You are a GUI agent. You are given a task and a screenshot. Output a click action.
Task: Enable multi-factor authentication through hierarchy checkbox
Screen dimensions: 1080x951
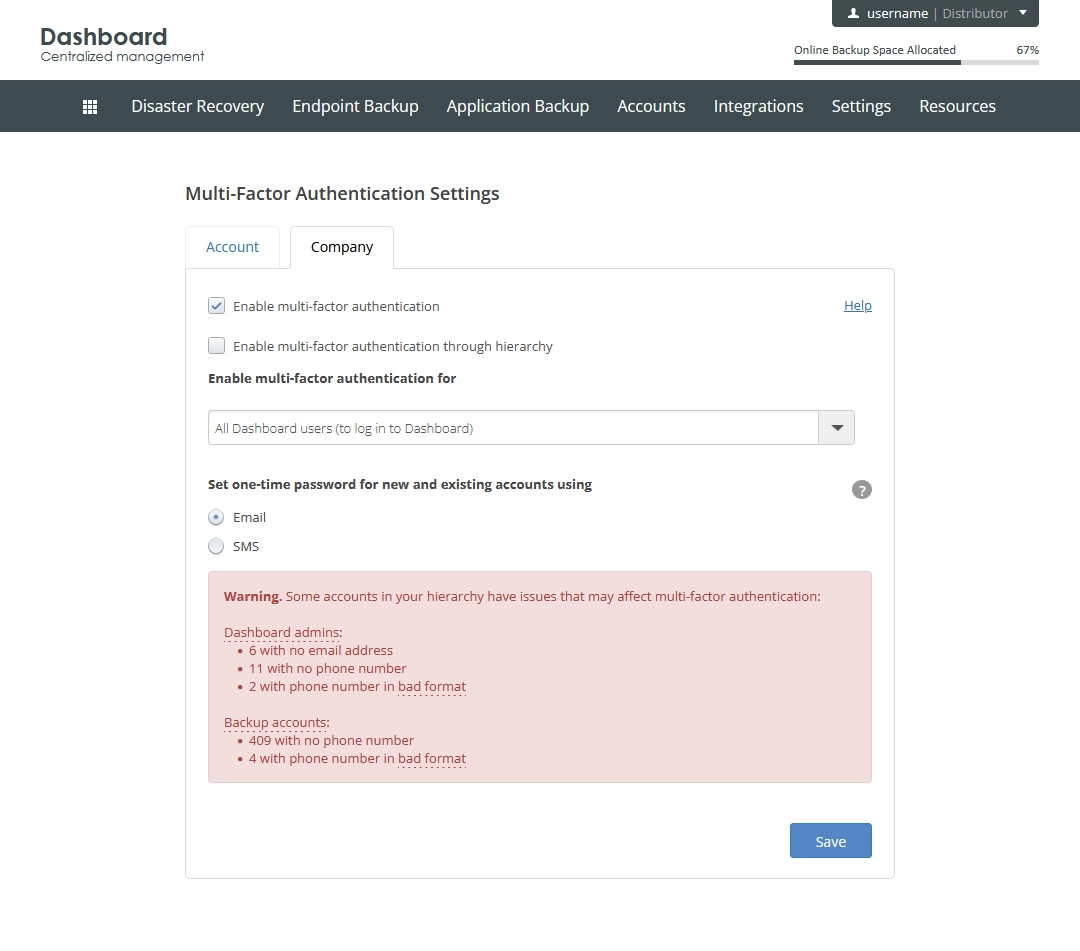point(216,346)
